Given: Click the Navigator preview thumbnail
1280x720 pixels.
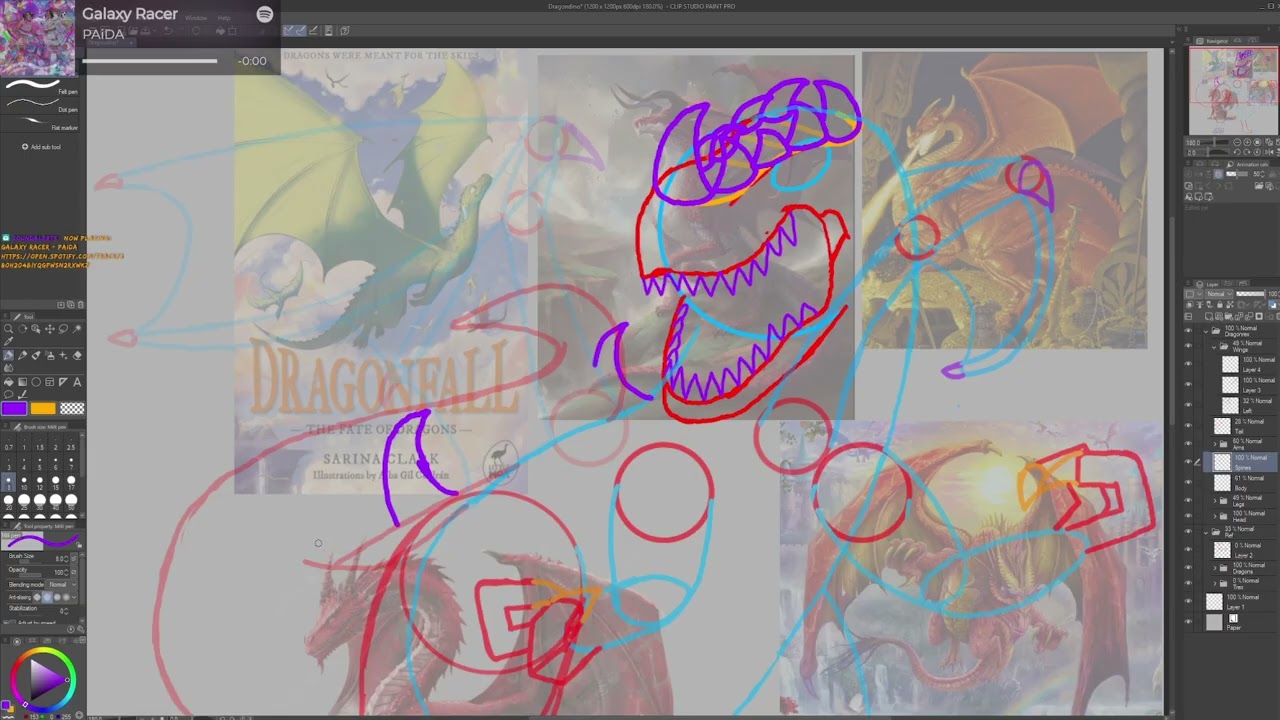Looking at the screenshot, I should [x=1232, y=89].
